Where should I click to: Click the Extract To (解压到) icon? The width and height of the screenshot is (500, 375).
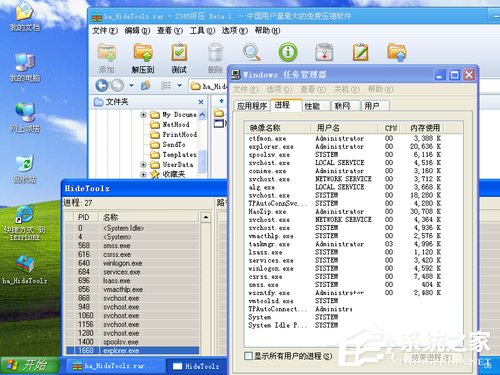point(143,52)
